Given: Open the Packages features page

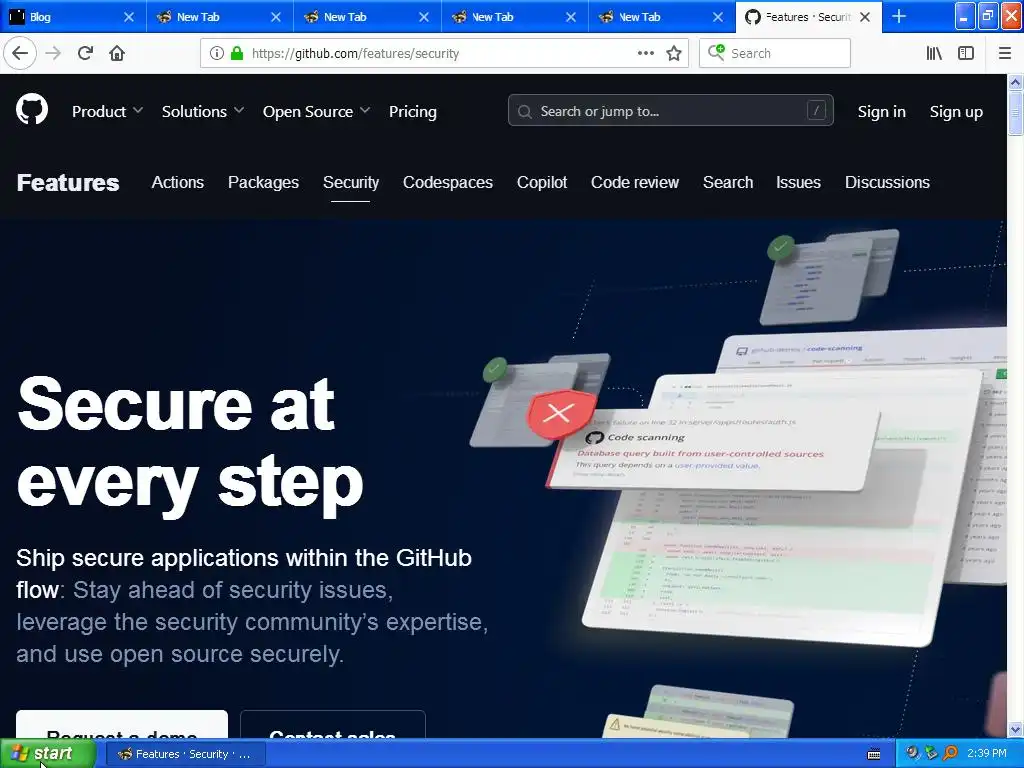Looking at the screenshot, I should pyautogui.click(x=263, y=182).
